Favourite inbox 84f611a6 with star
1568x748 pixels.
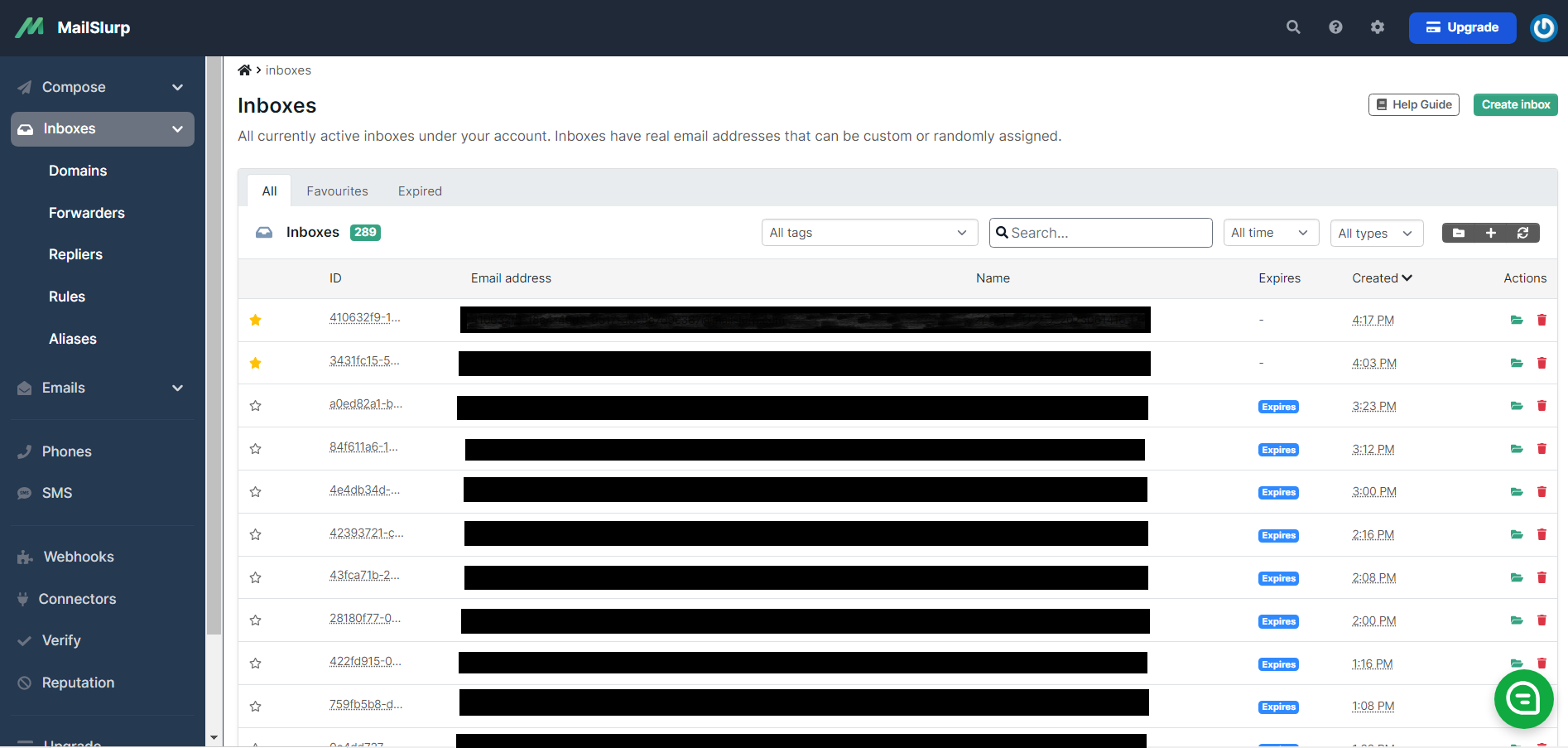coord(256,449)
